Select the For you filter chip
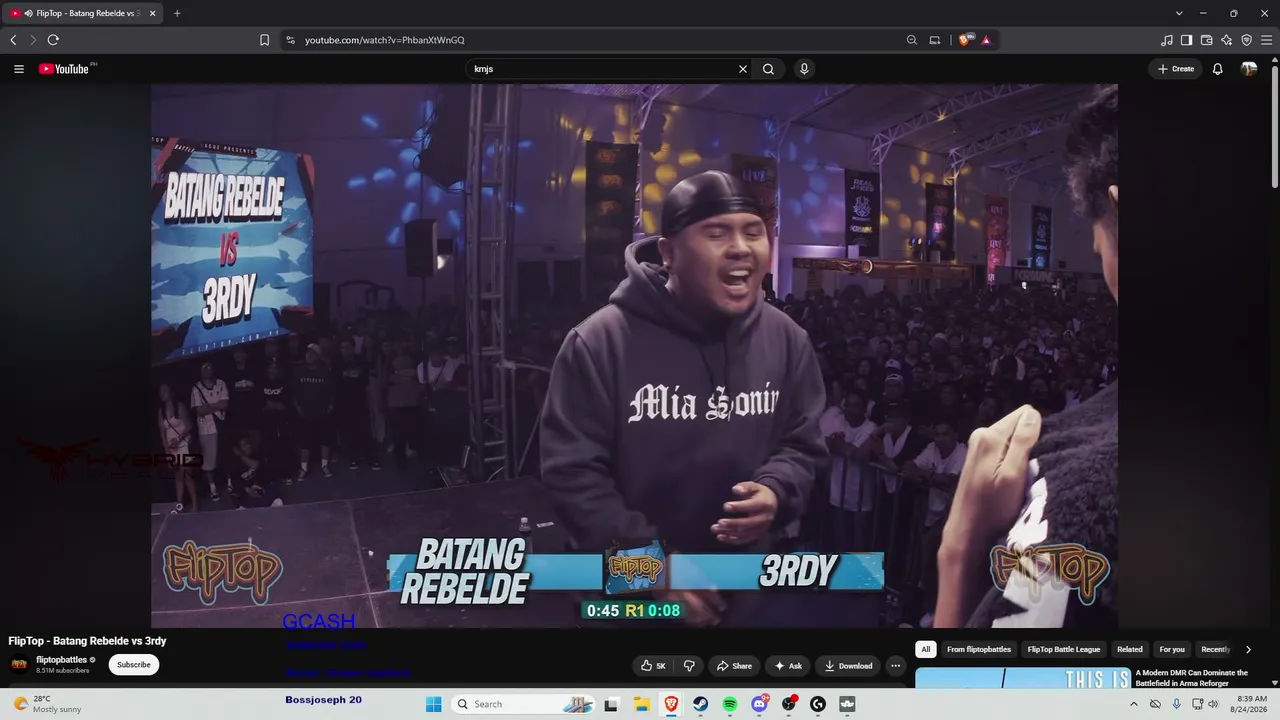The height and width of the screenshot is (720, 1280). [1172, 649]
